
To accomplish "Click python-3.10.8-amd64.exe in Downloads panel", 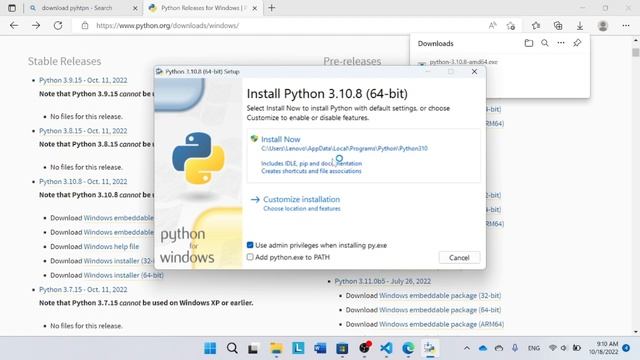I will coord(463,62).
